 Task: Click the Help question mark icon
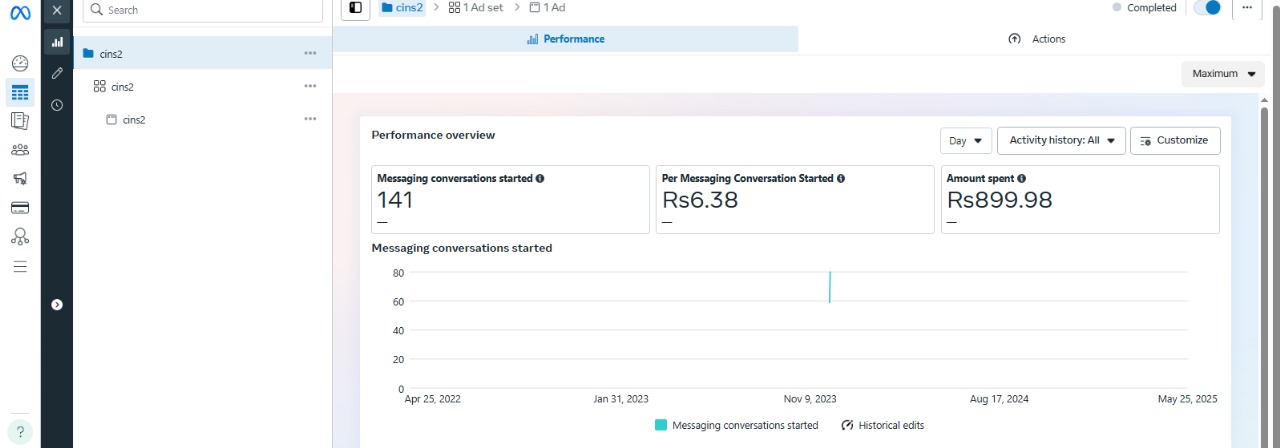[20, 431]
